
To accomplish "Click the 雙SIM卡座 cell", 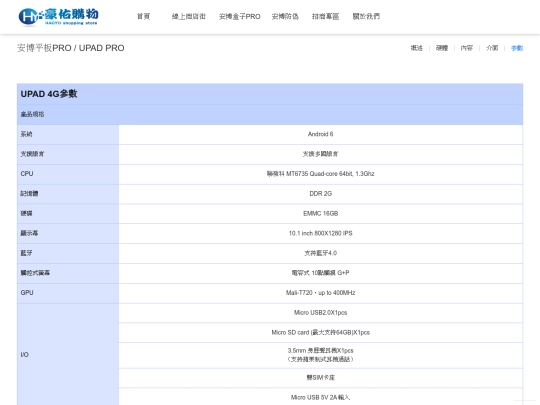I will click(321, 378).
